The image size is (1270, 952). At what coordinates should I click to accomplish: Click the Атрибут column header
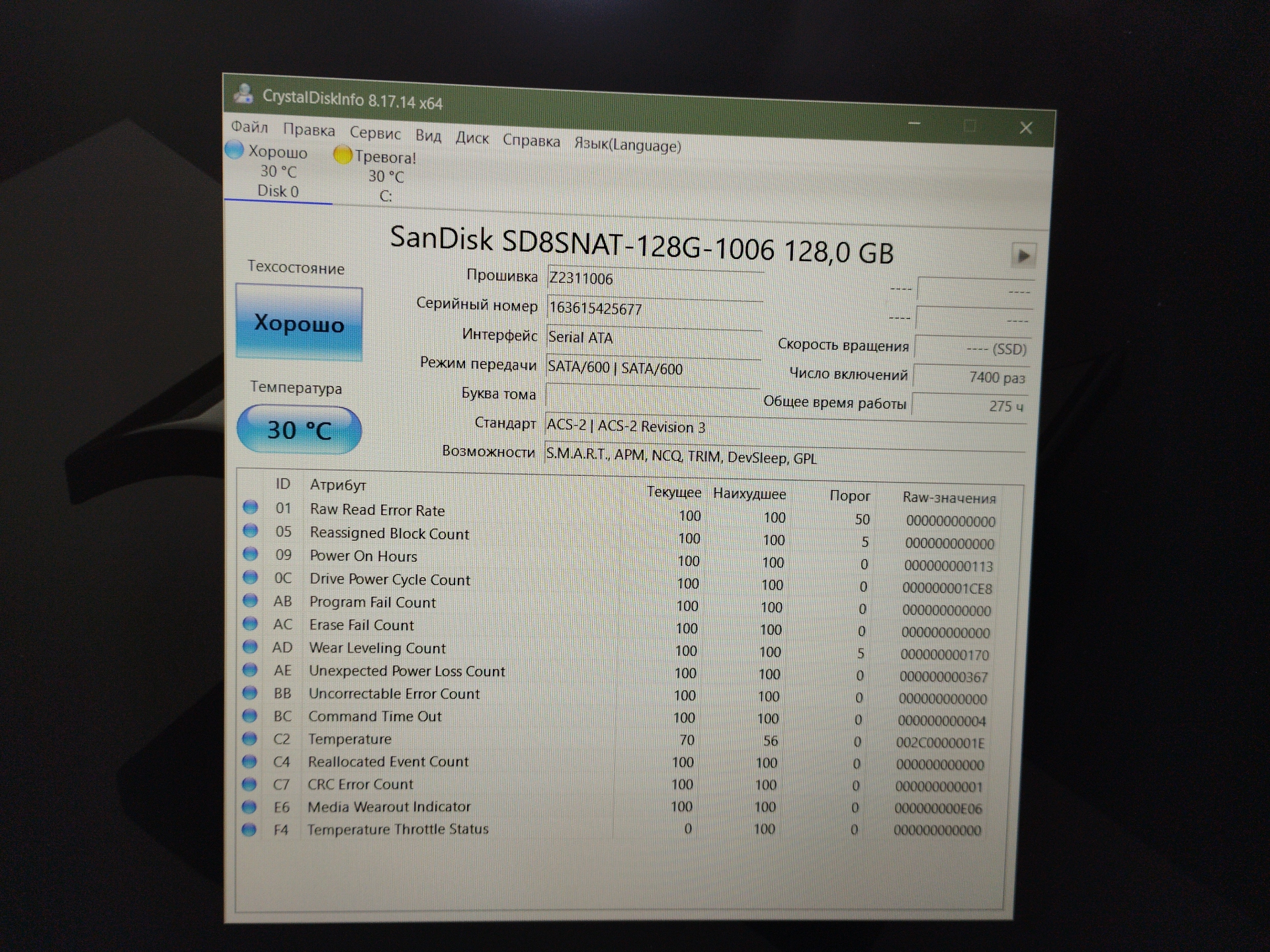[x=337, y=485]
